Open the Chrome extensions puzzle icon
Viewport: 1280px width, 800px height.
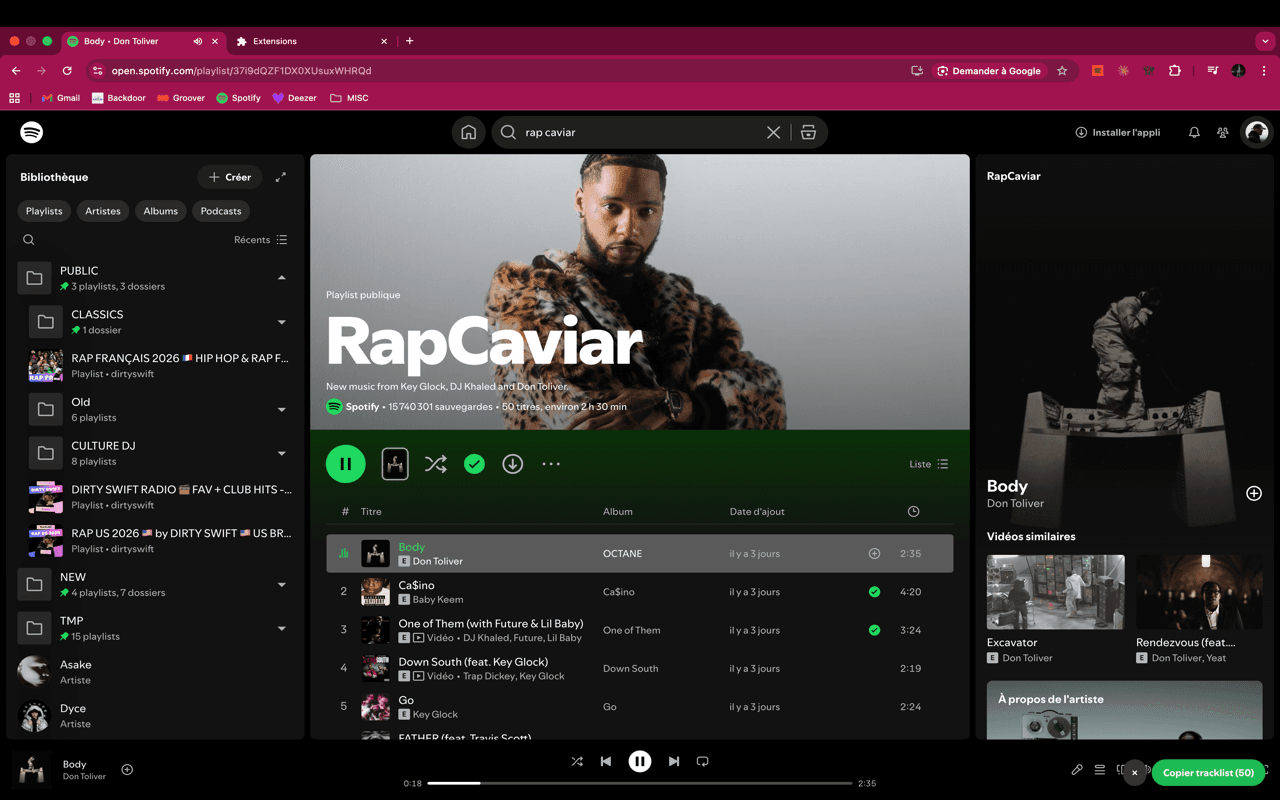(1174, 71)
